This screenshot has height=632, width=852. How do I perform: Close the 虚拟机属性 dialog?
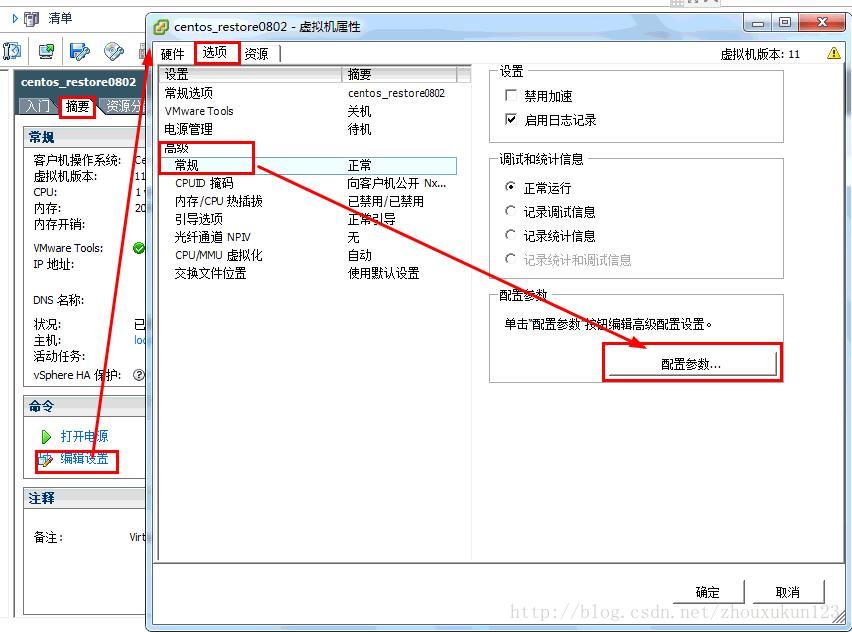click(x=822, y=23)
